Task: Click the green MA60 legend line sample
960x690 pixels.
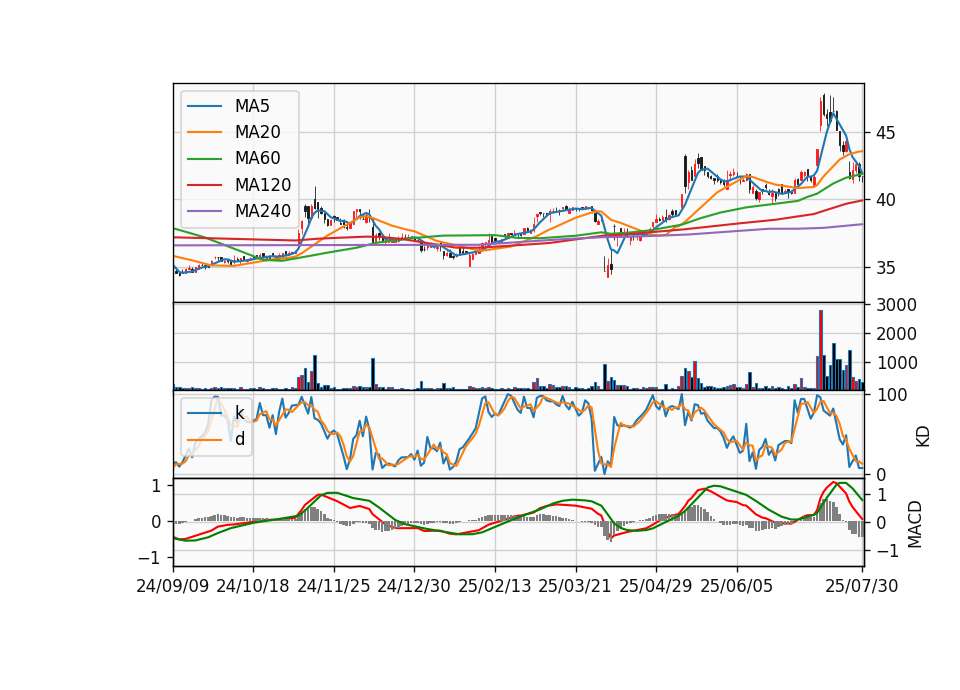Action: tap(204, 159)
